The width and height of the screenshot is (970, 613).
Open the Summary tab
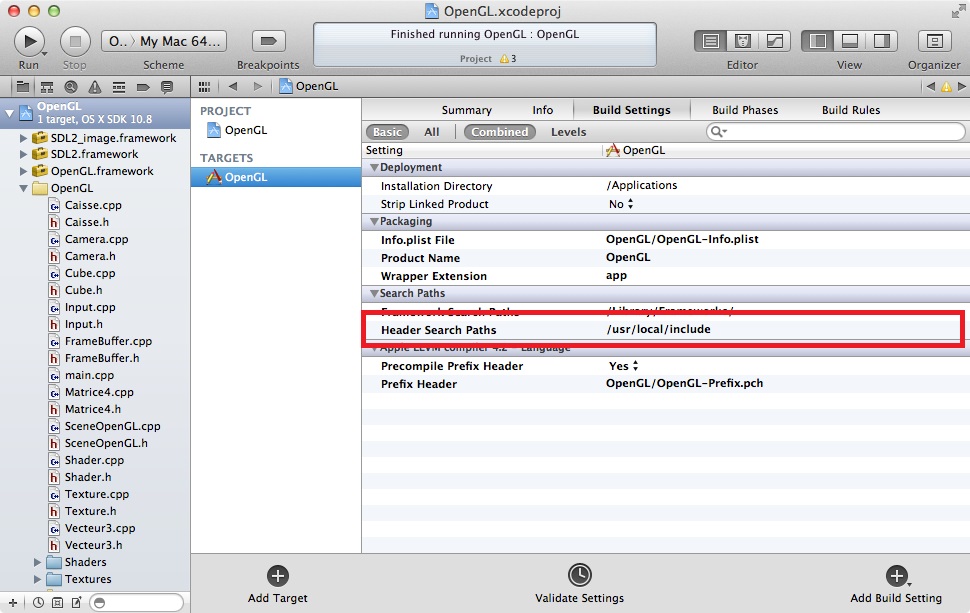tap(466, 110)
